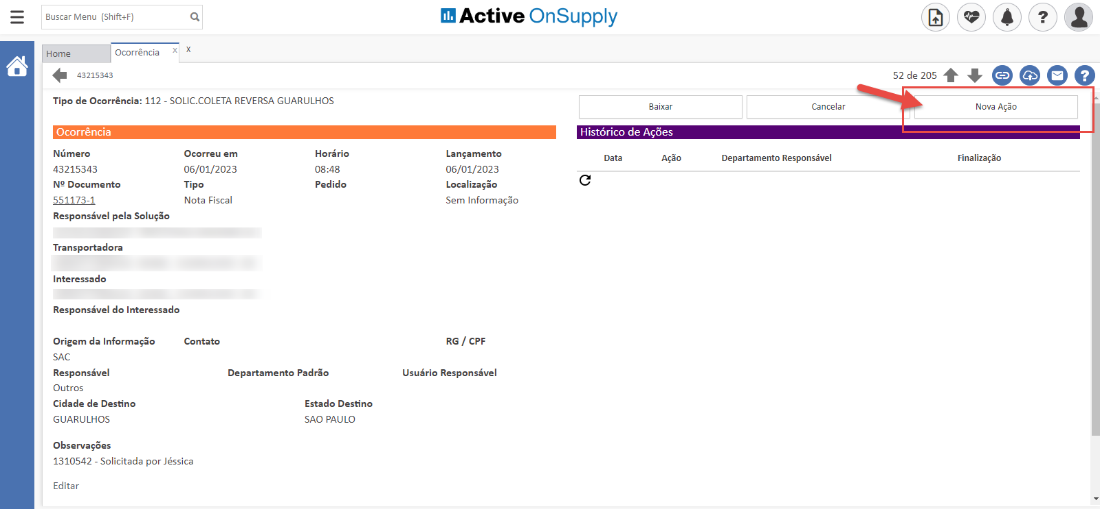The width and height of the screenshot is (1100, 509).
Task: Click the blue link chain icon
Action: pyautogui.click(x=1002, y=75)
